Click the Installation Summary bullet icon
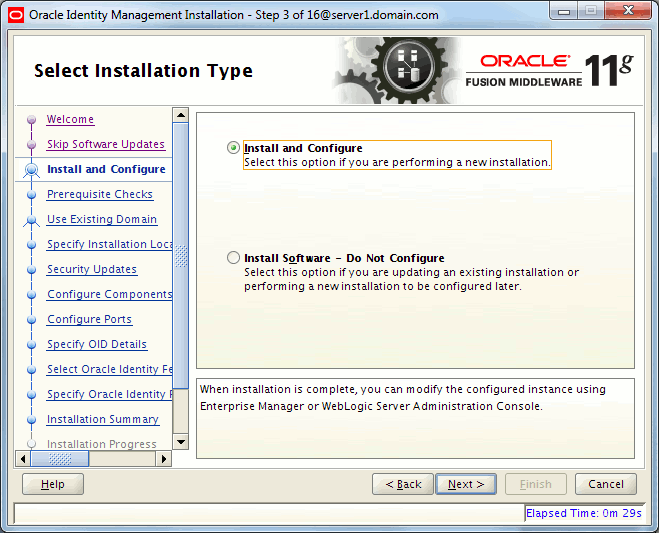This screenshot has width=659, height=533. click(32, 420)
